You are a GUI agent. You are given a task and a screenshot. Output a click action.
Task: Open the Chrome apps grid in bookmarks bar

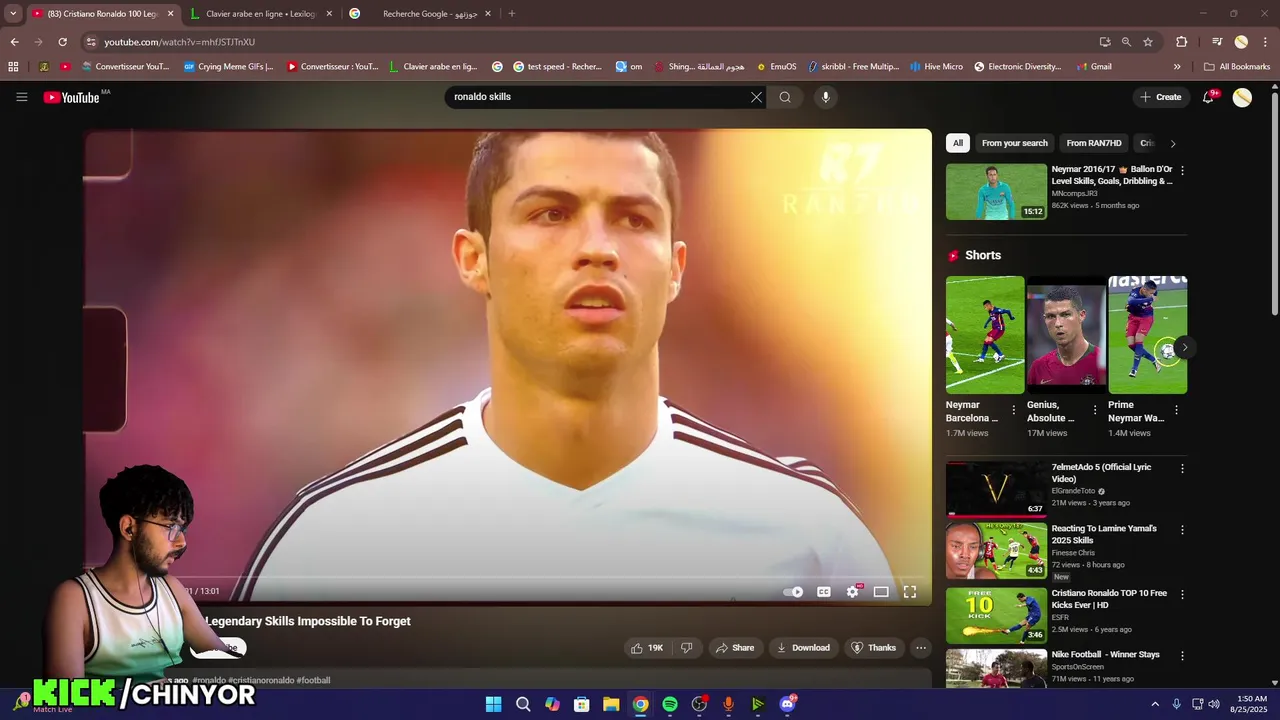point(13,67)
